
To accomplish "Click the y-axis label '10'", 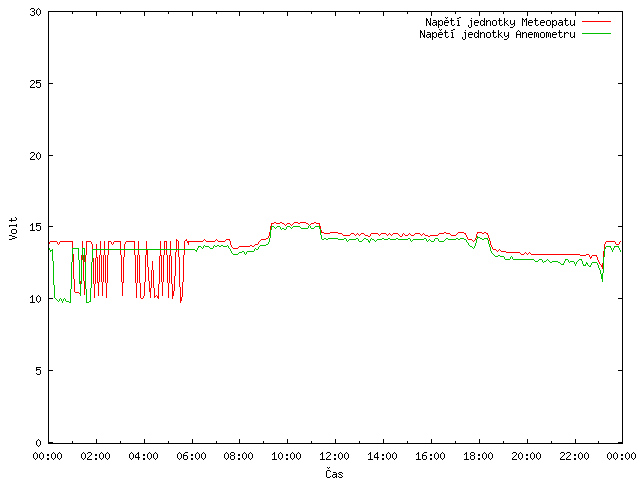I will [x=36, y=299].
